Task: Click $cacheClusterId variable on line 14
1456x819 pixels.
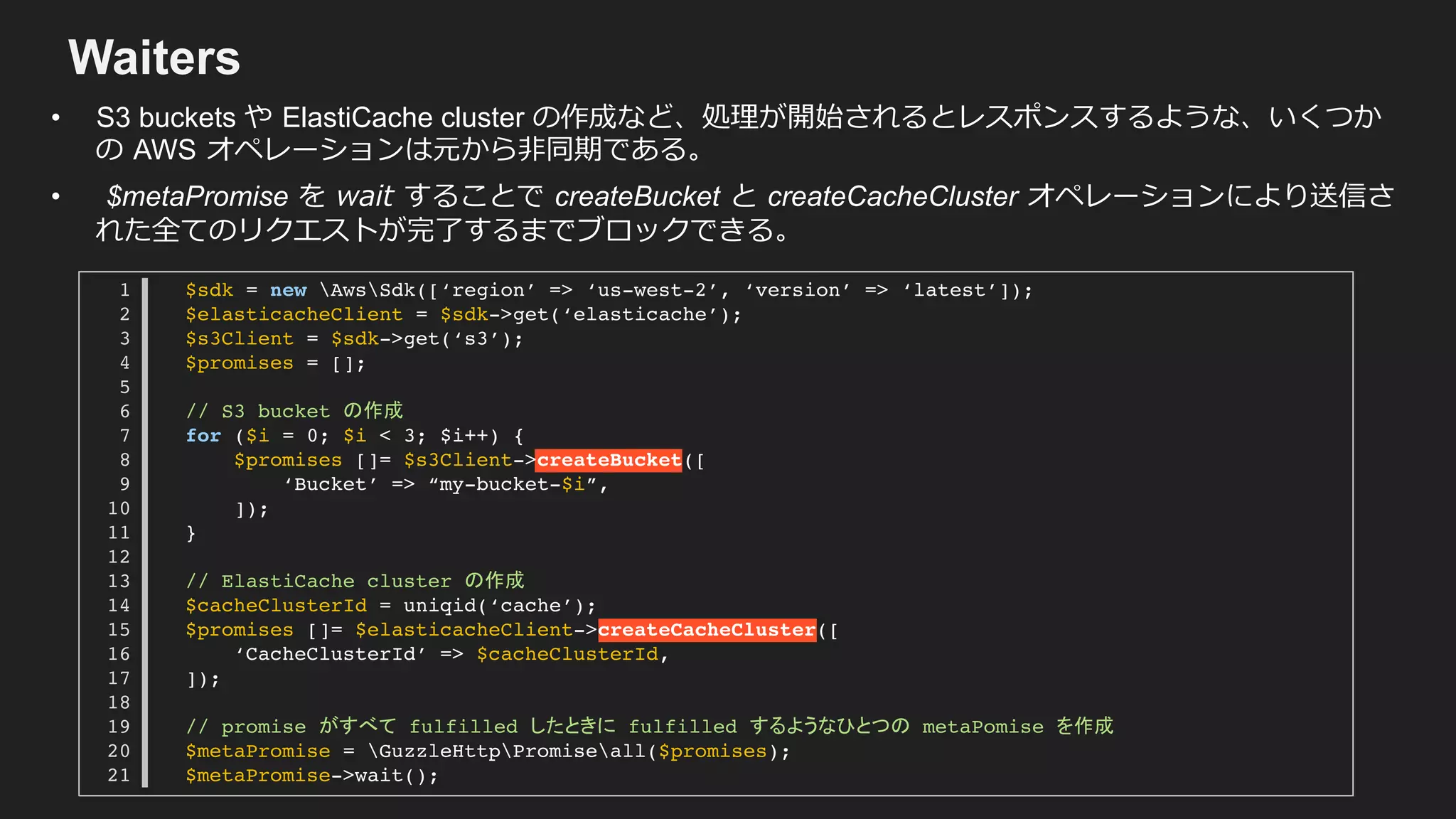Action: pyautogui.click(x=276, y=606)
